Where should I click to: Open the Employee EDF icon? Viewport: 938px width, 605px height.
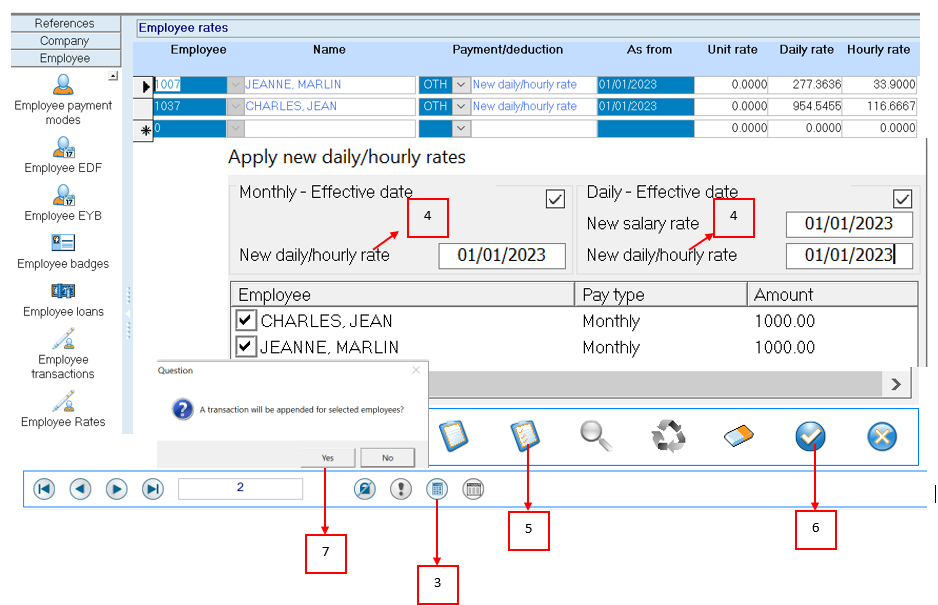pos(63,147)
